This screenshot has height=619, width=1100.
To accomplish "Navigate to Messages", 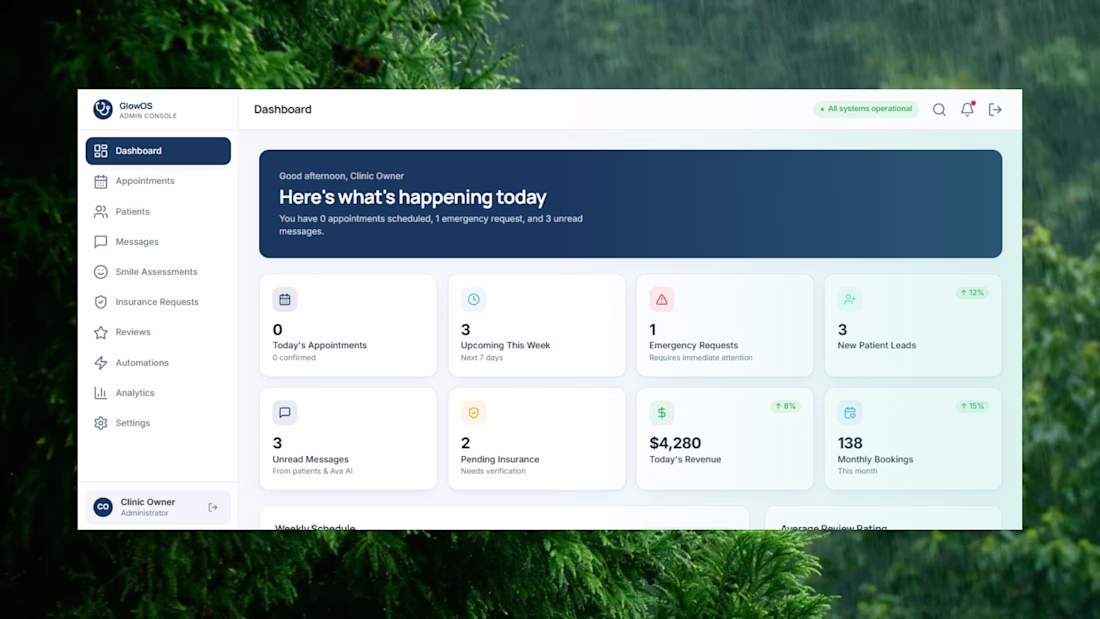I will 158,241.
